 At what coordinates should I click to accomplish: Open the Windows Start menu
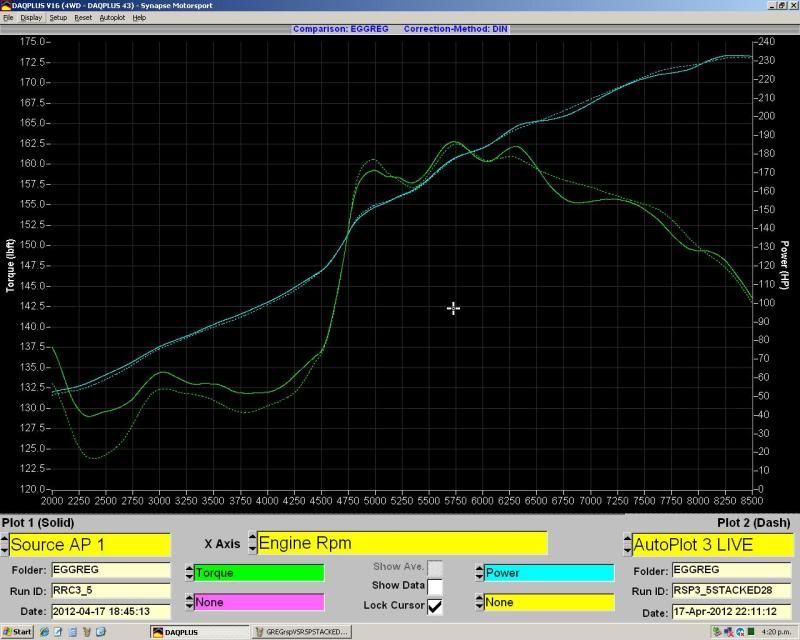tap(17, 632)
